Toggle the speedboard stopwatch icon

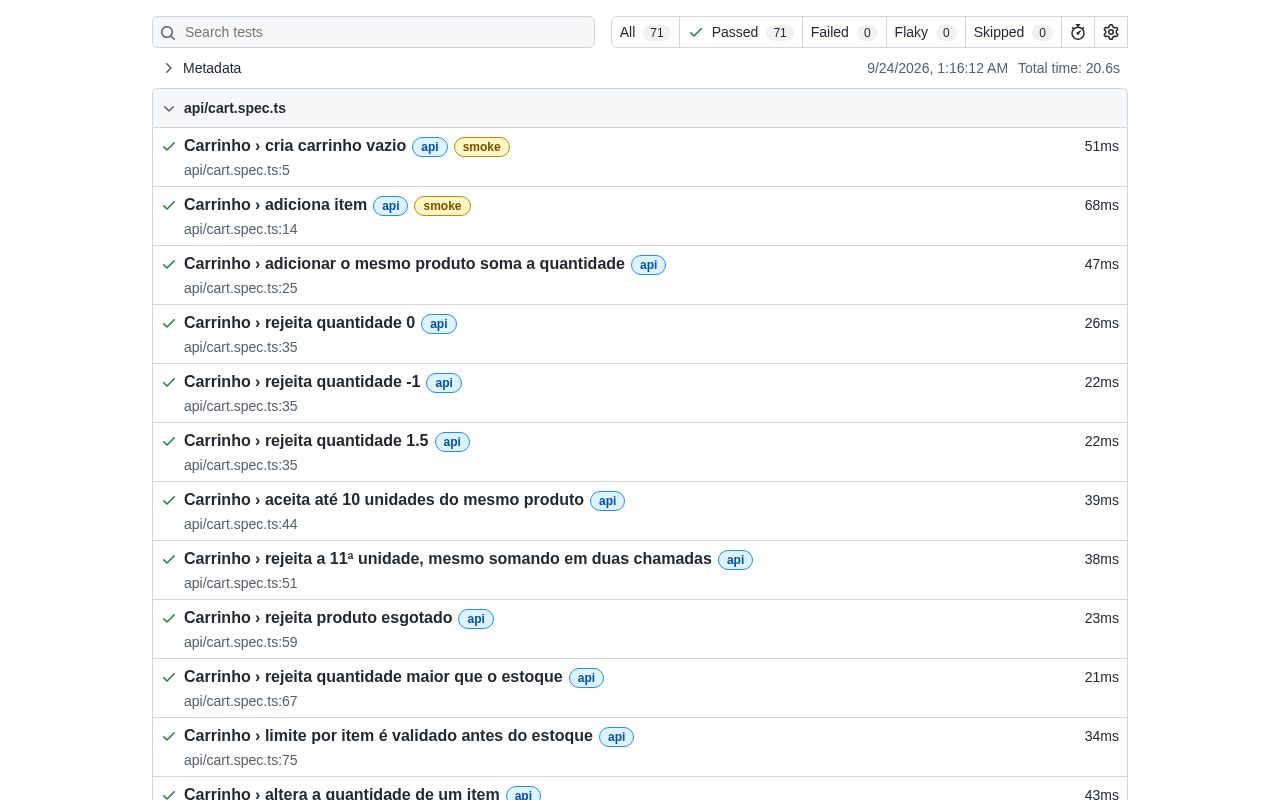(x=1078, y=32)
